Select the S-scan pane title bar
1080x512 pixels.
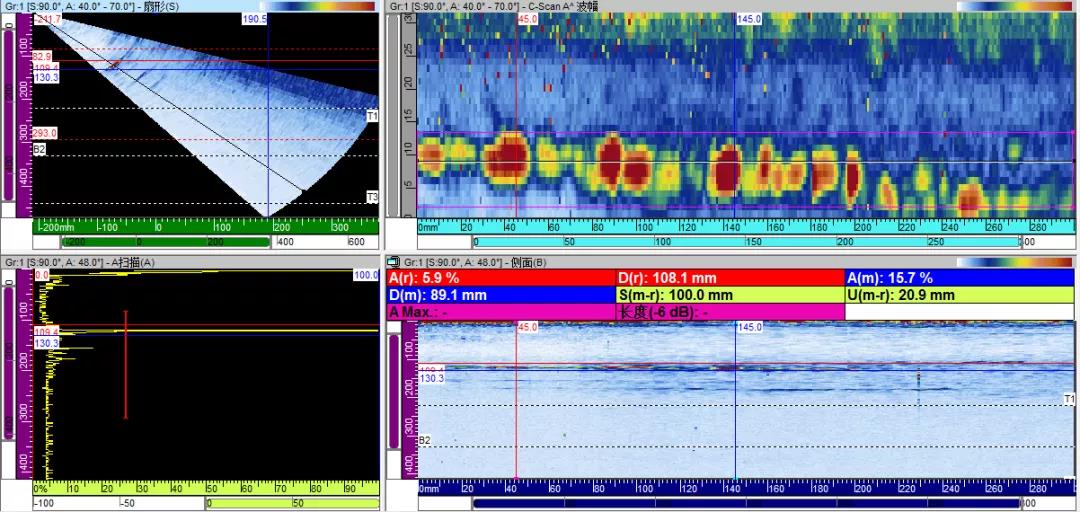click(190, 6)
